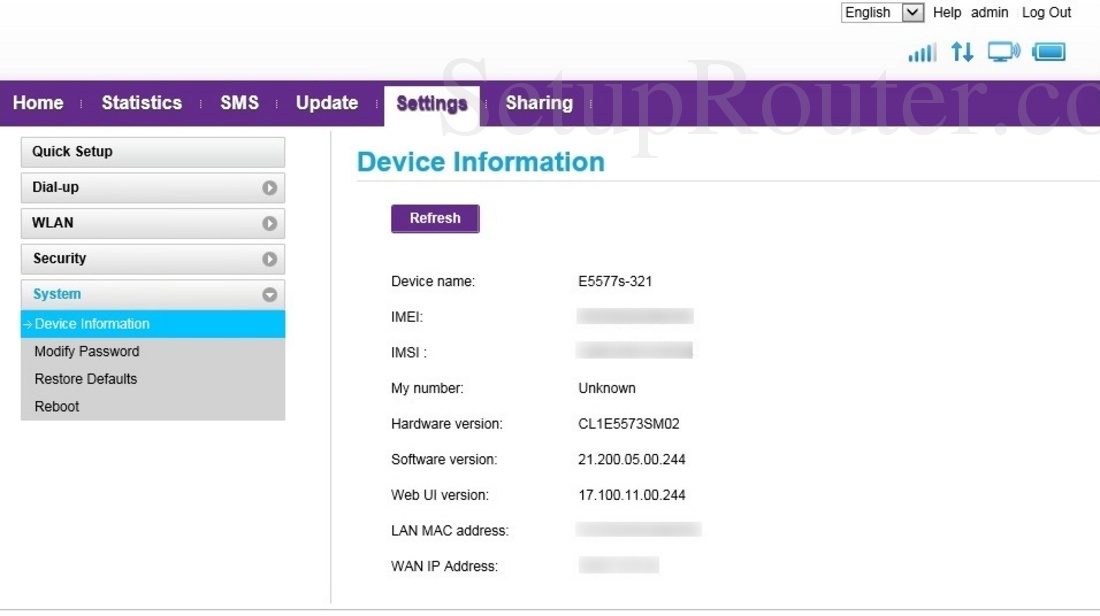Open the Statistics tab
1100x616 pixels.
point(141,103)
